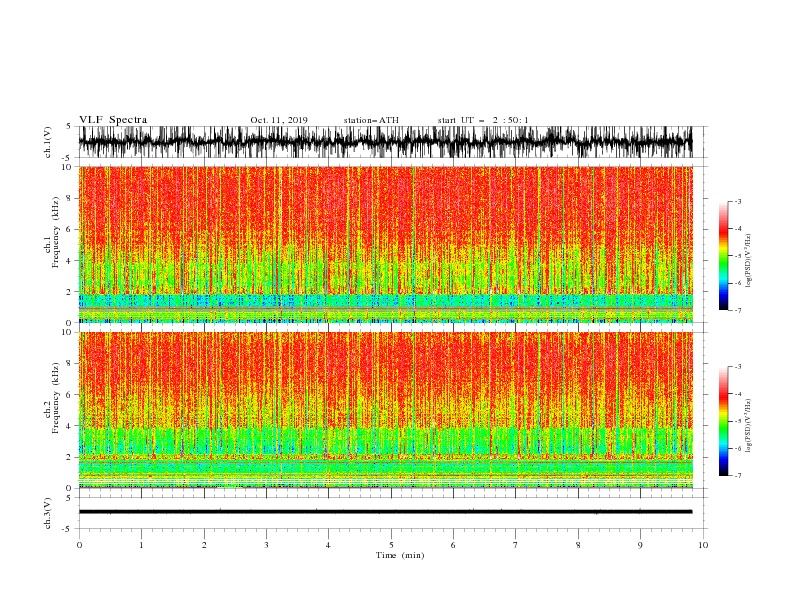Click the "6" kHz tick of ch.2 spectrogram

coord(70,395)
